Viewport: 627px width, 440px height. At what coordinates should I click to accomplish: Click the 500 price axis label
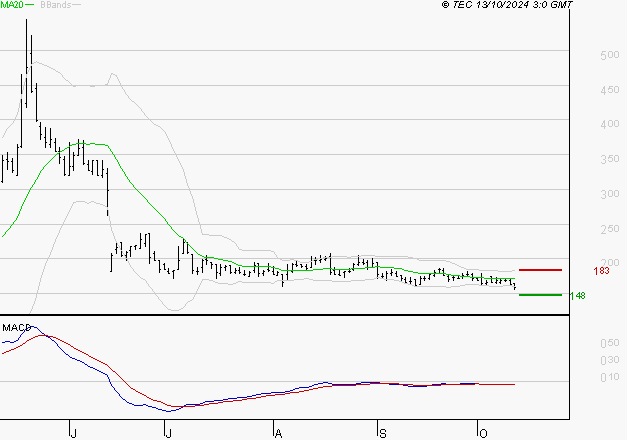pyautogui.click(x=610, y=55)
